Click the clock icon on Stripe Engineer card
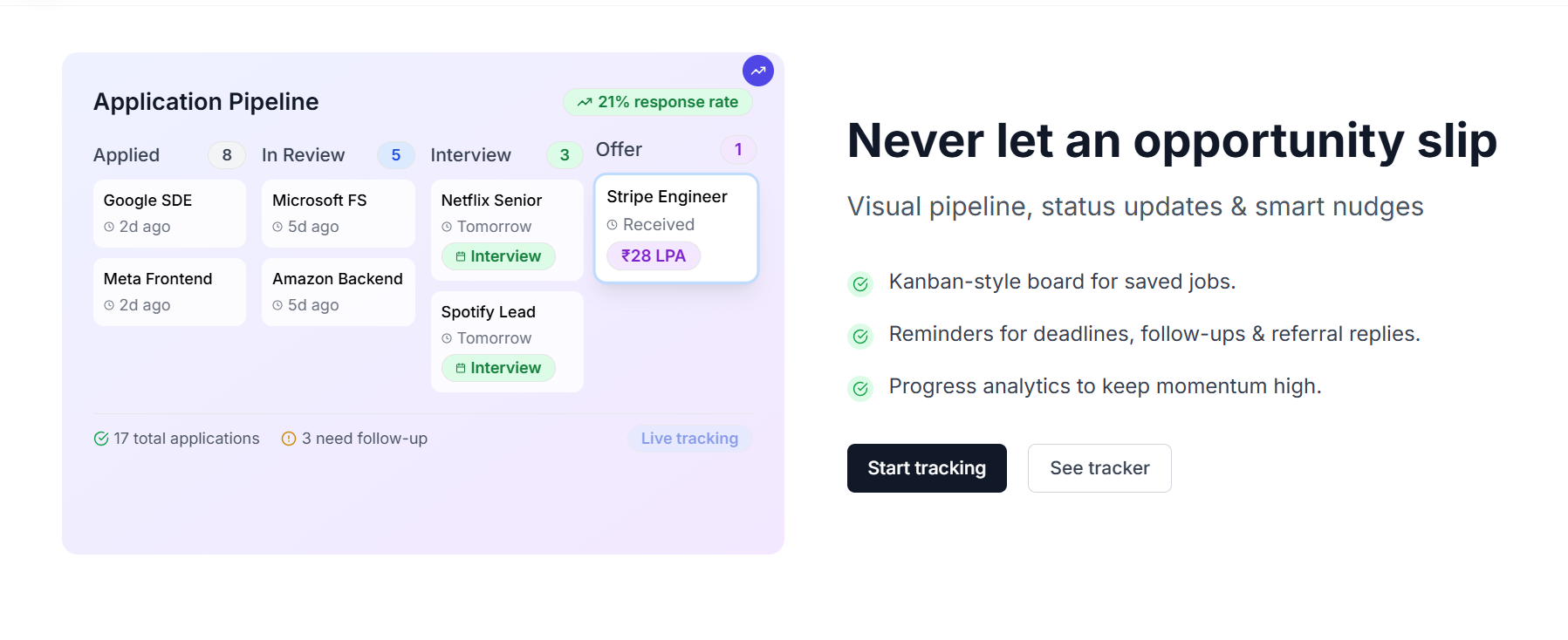The width and height of the screenshot is (1568, 640). click(613, 225)
